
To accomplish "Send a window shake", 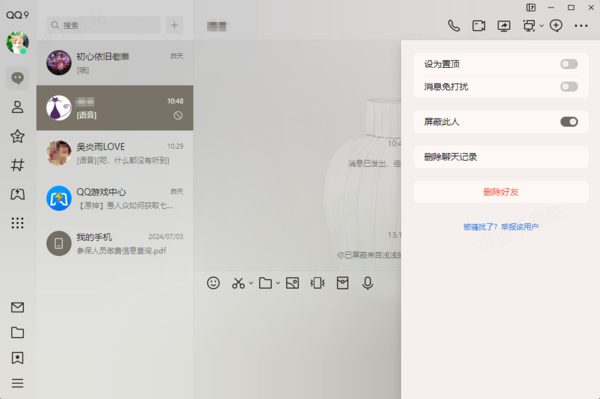I will [318, 283].
